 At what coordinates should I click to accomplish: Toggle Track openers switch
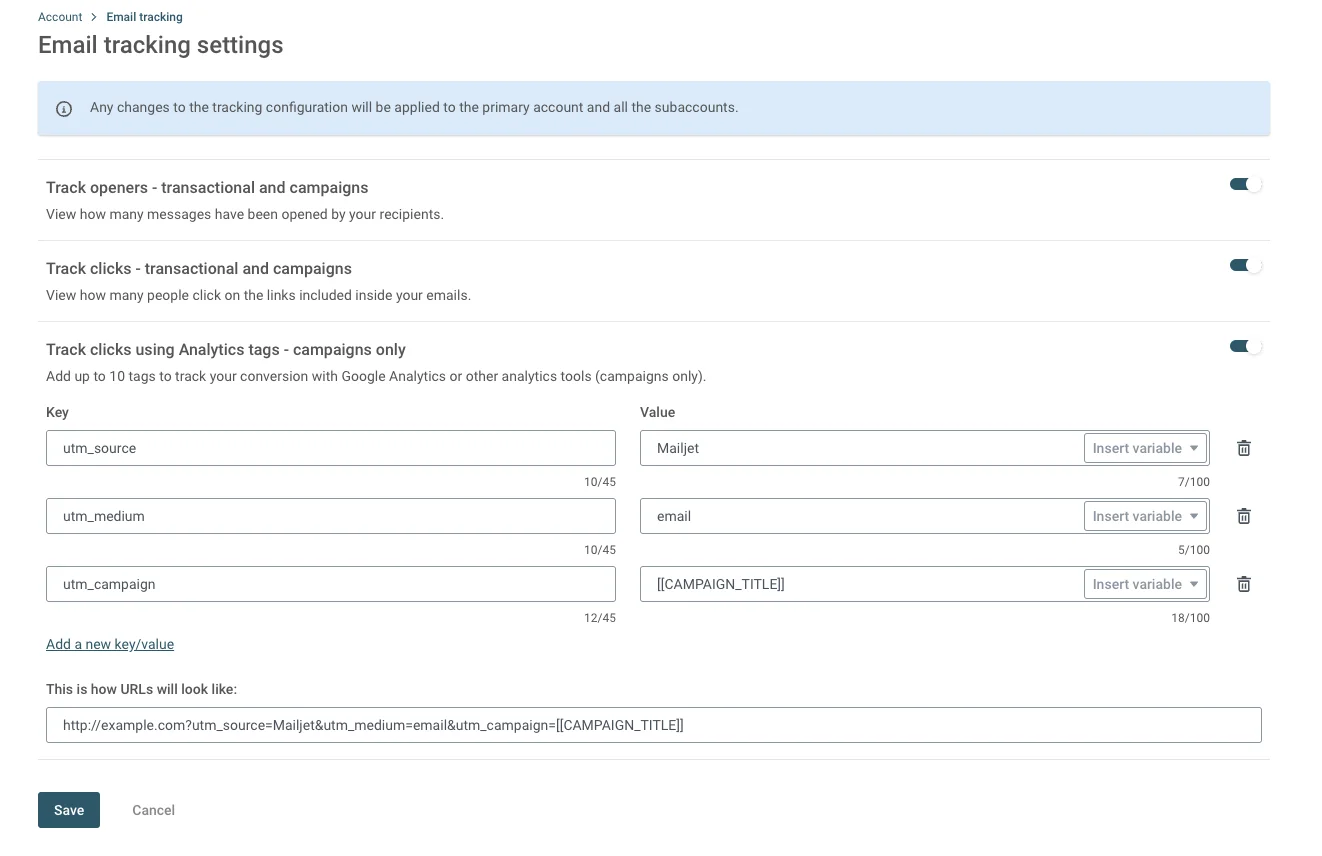1246,184
